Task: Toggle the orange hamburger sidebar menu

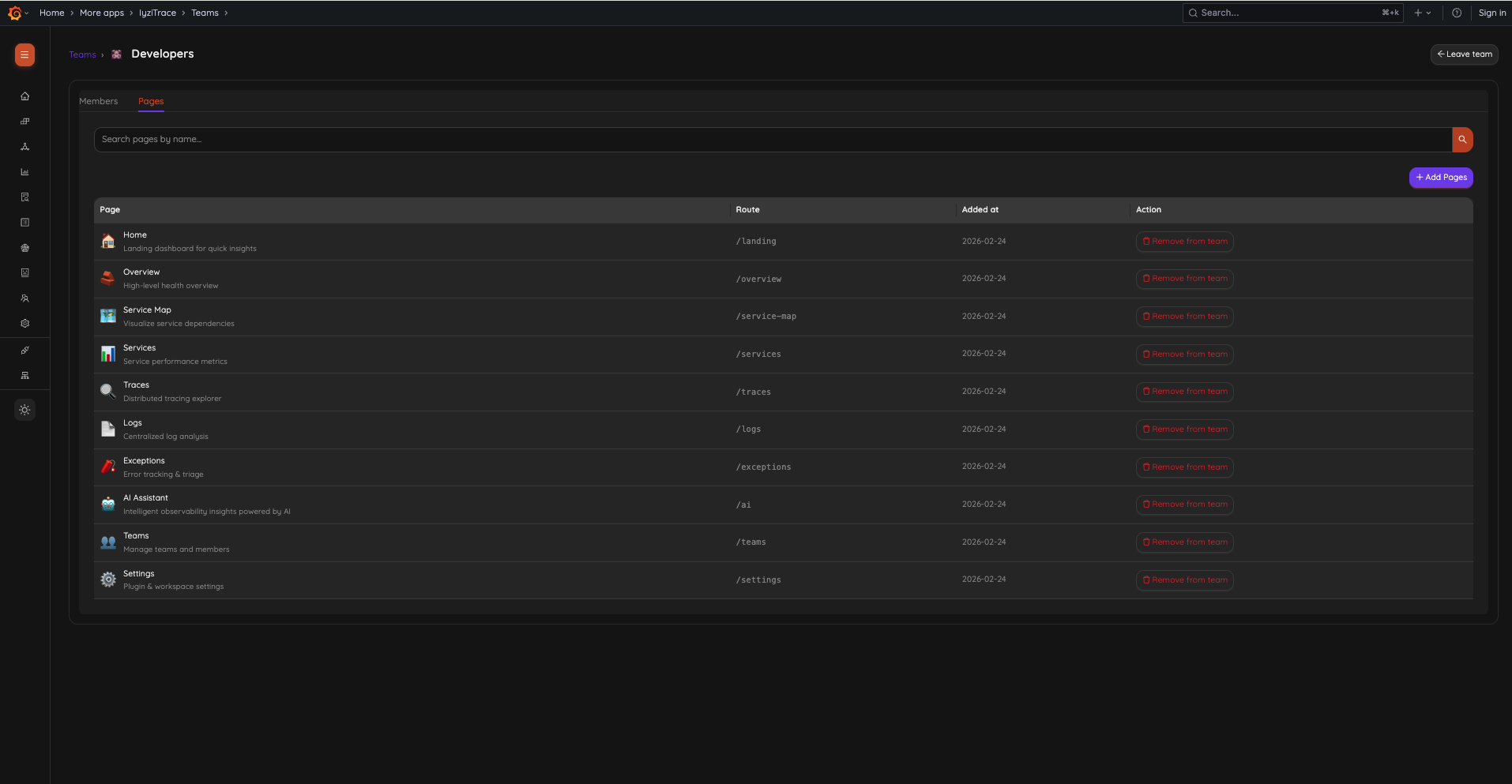Action: tap(24, 54)
